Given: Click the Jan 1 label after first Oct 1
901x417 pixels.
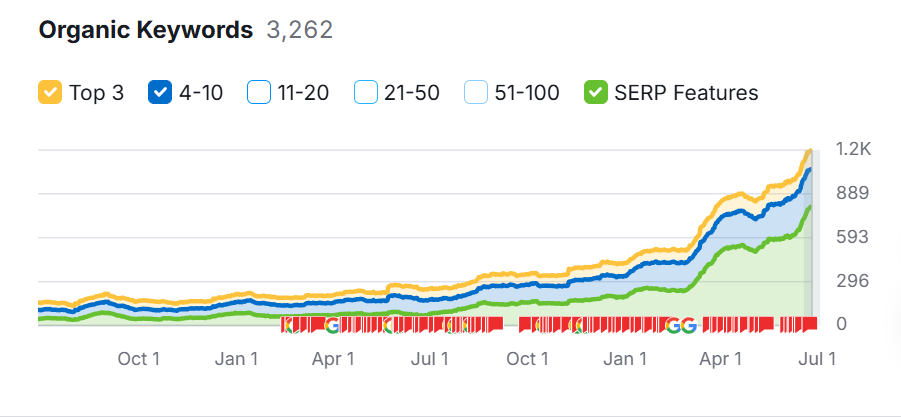Looking at the screenshot, I should (237, 358).
